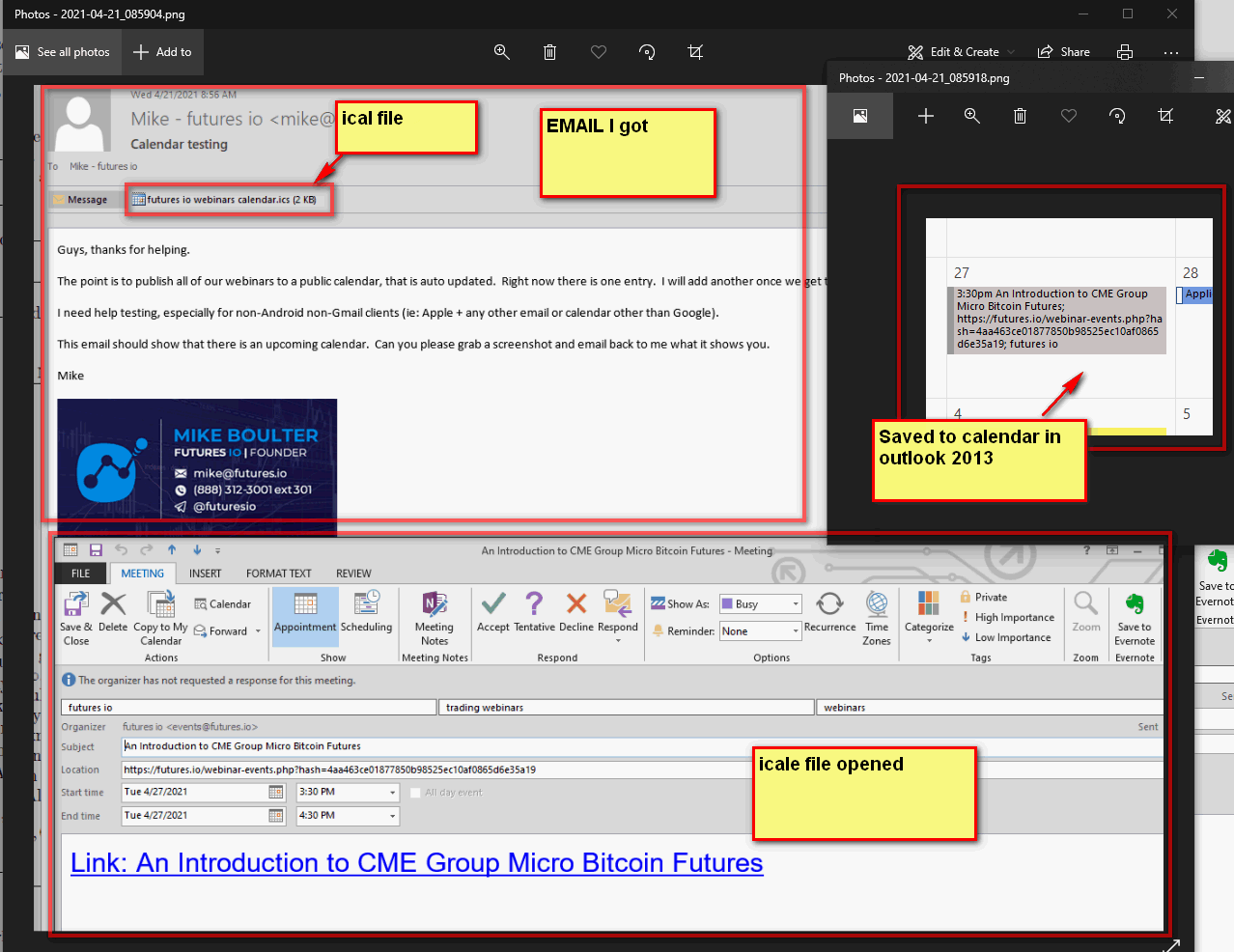Click Undo in Outlook quick access toolbar
The width and height of the screenshot is (1234, 952).
point(121,550)
